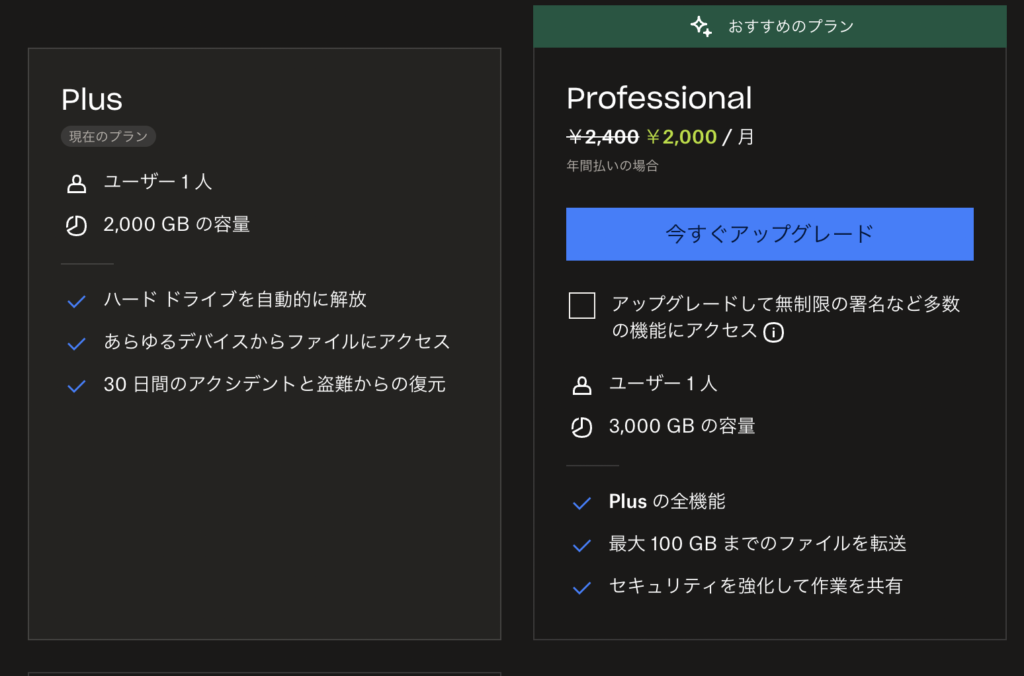Click the おすすめのプラン banner label
The image size is (1024, 676).
790,27
